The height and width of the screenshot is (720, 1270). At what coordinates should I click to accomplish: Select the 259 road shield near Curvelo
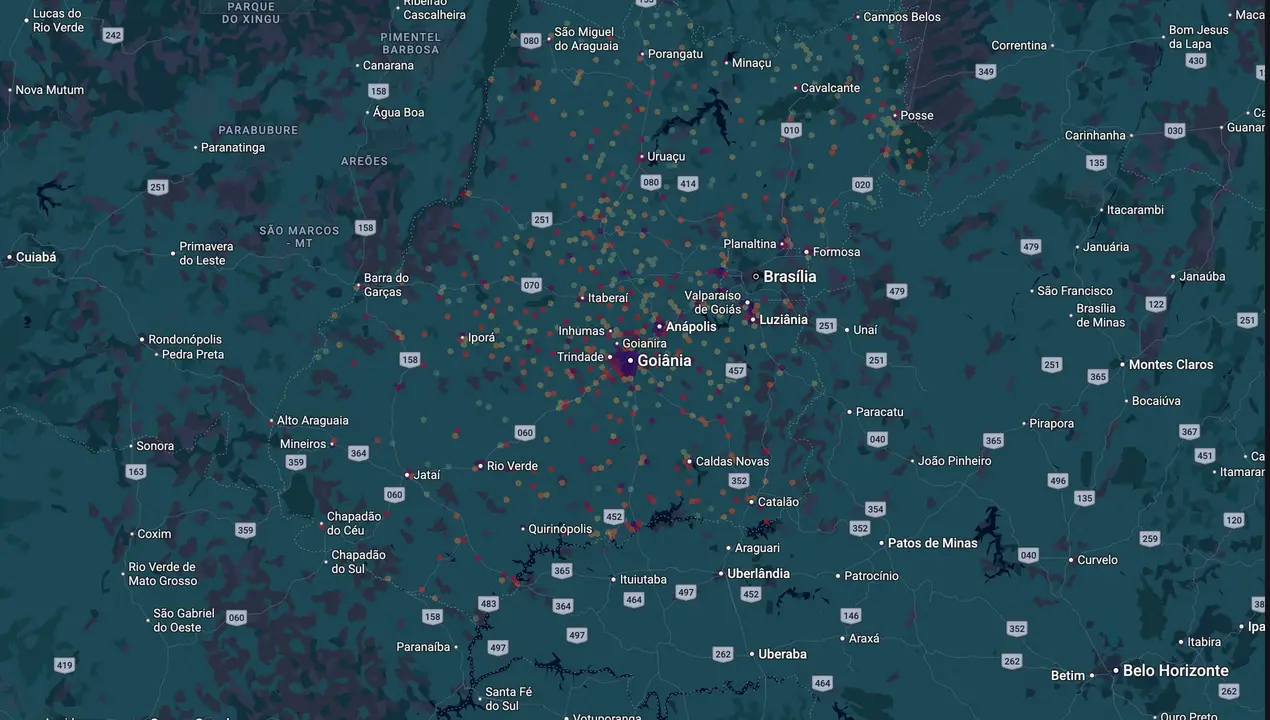click(x=1150, y=539)
